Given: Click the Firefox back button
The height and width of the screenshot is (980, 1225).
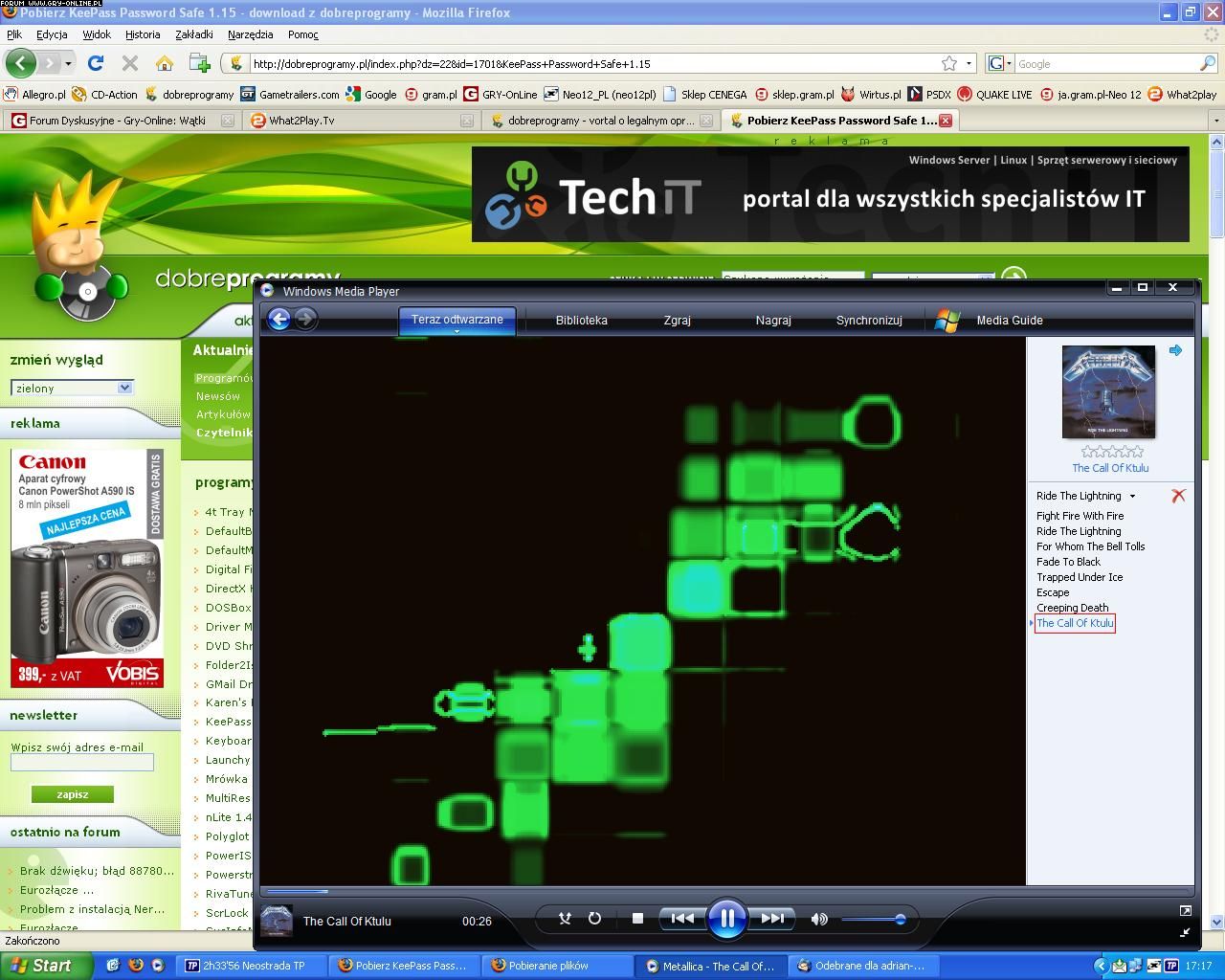Looking at the screenshot, I should (x=20, y=63).
